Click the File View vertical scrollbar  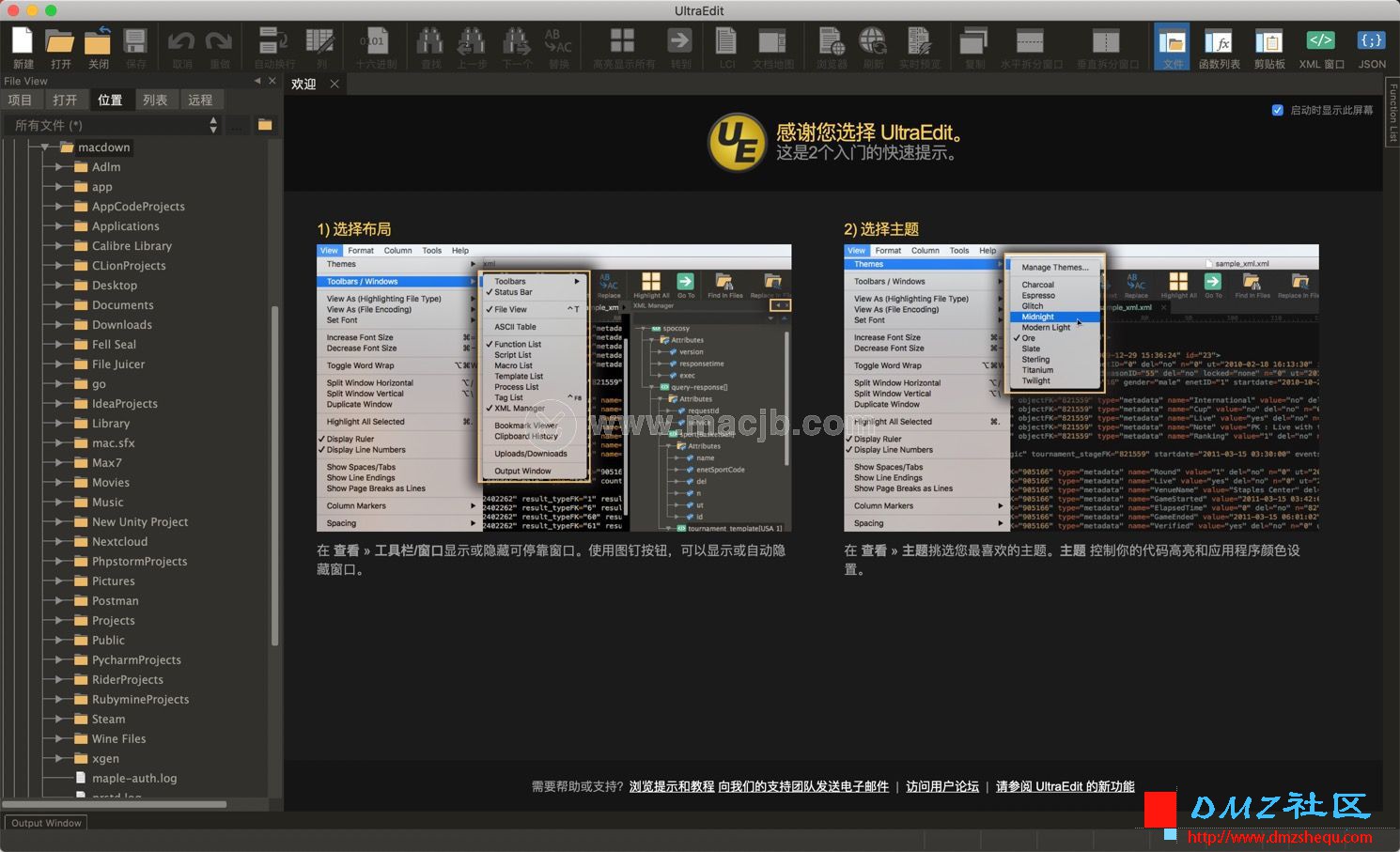(x=275, y=475)
